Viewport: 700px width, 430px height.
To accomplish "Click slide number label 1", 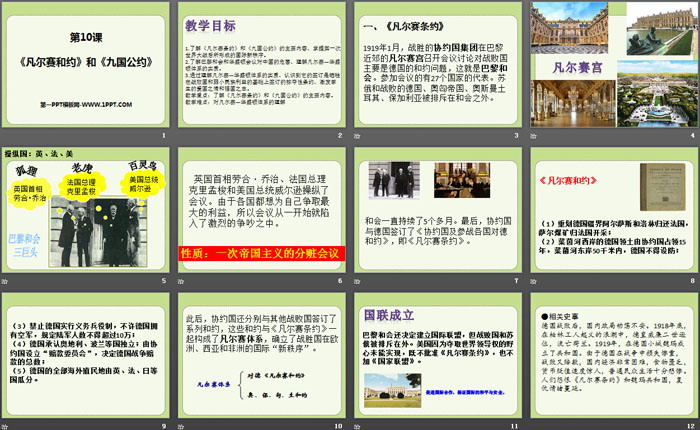I will point(164,135).
